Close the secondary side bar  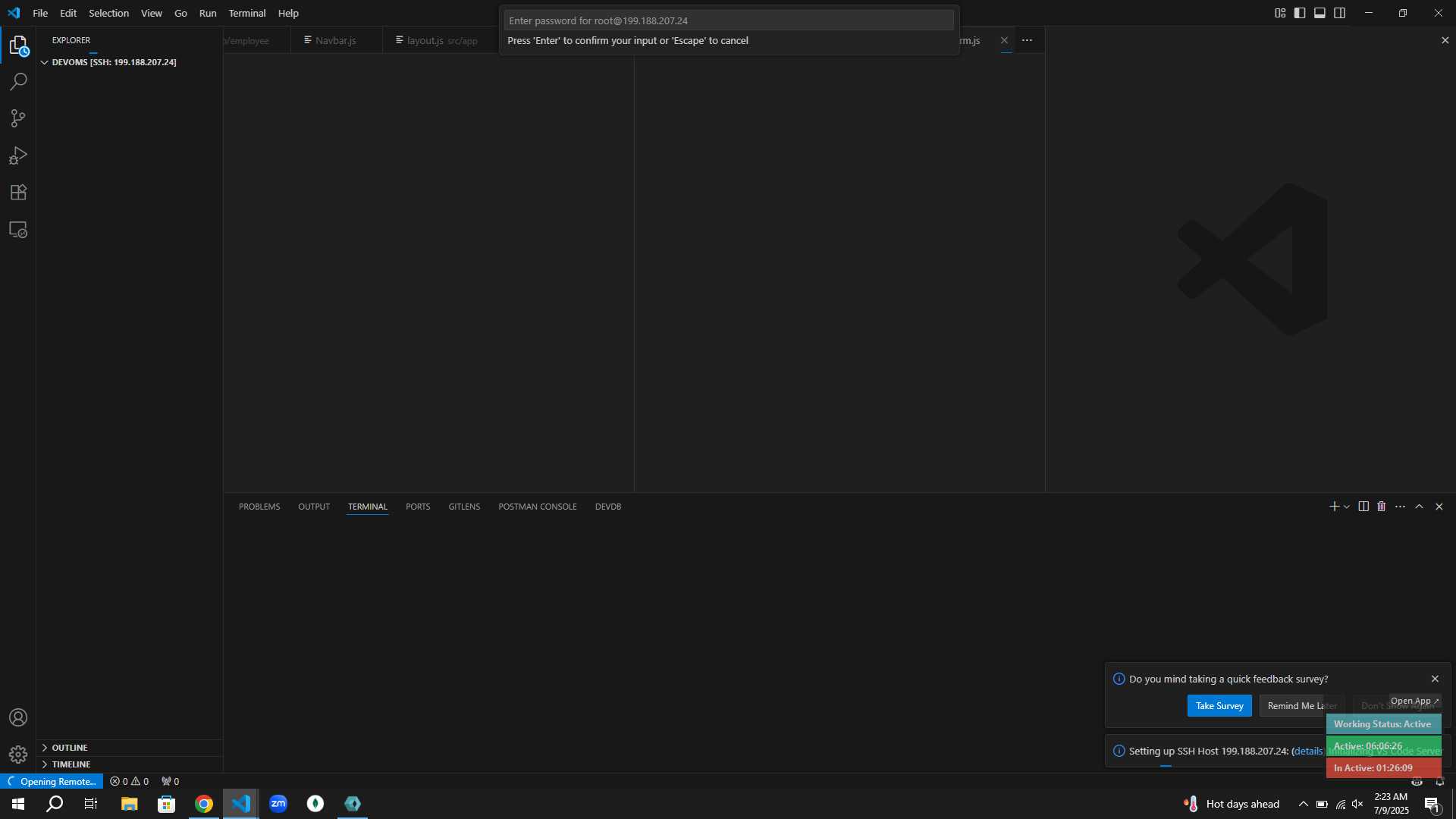[1445, 40]
